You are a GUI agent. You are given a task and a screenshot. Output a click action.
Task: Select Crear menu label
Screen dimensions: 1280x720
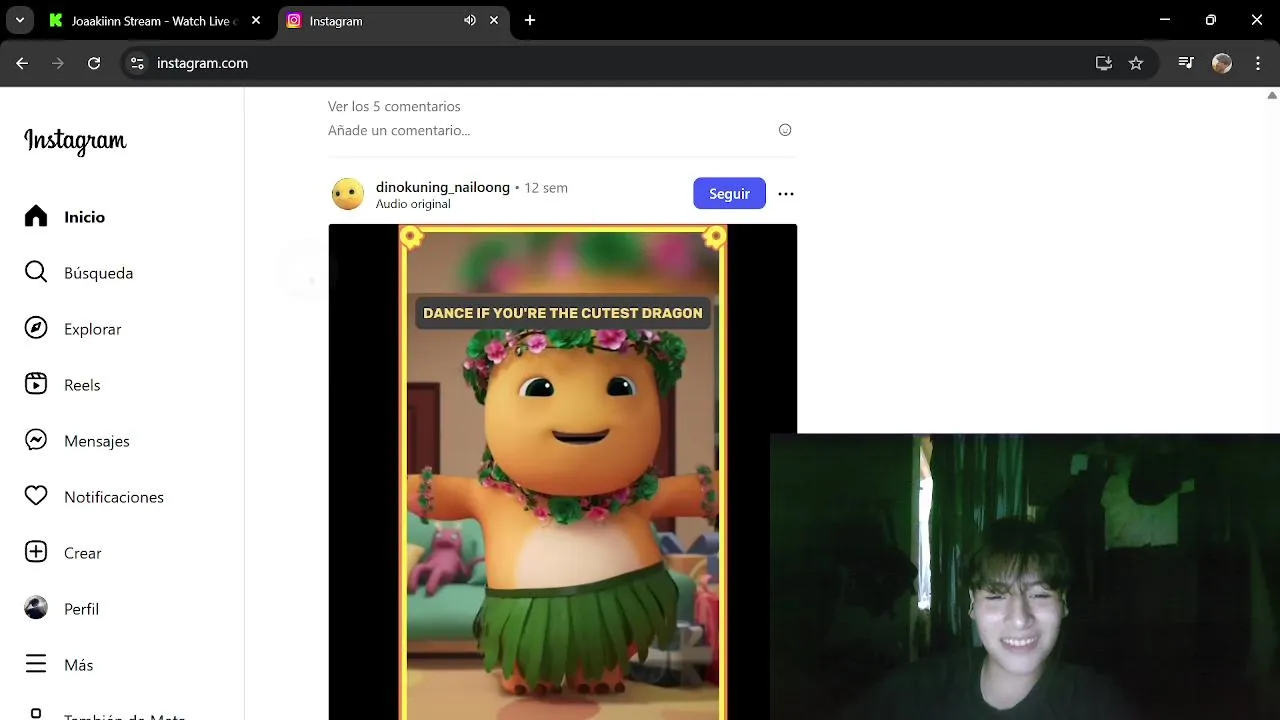click(x=83, y=553)
